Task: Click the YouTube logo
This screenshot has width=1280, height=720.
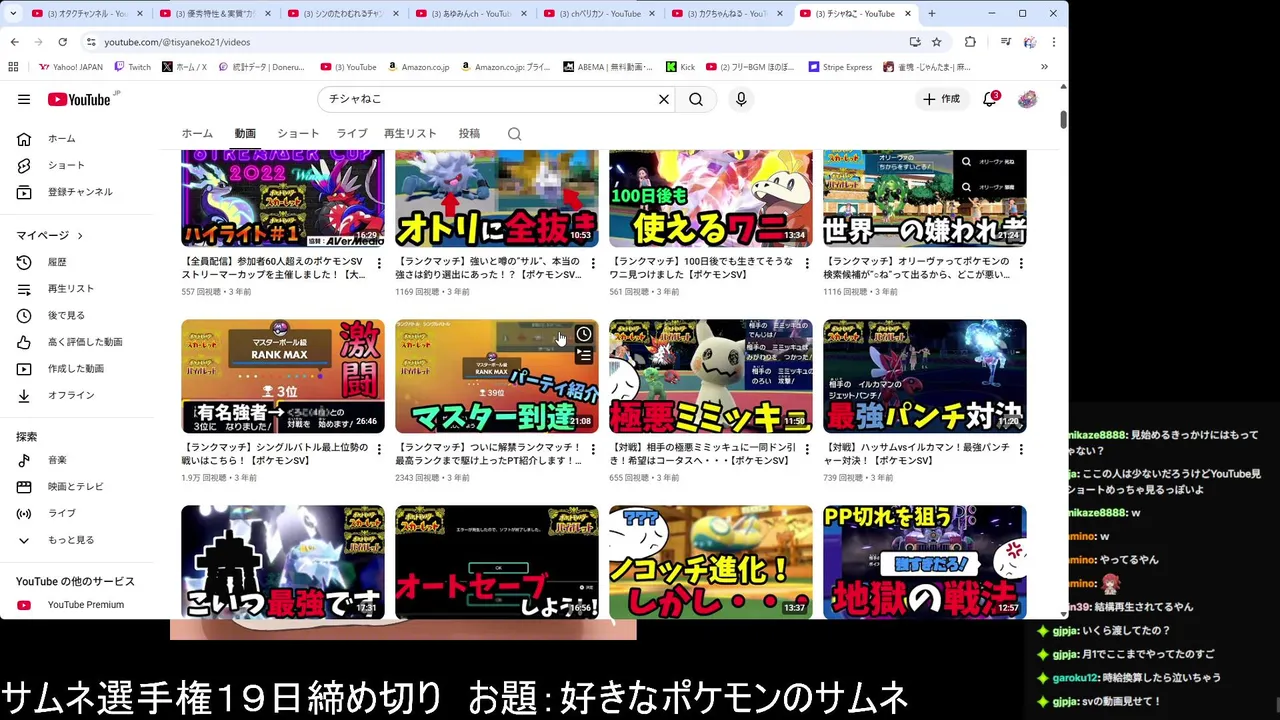Action: tap(80, 99)
